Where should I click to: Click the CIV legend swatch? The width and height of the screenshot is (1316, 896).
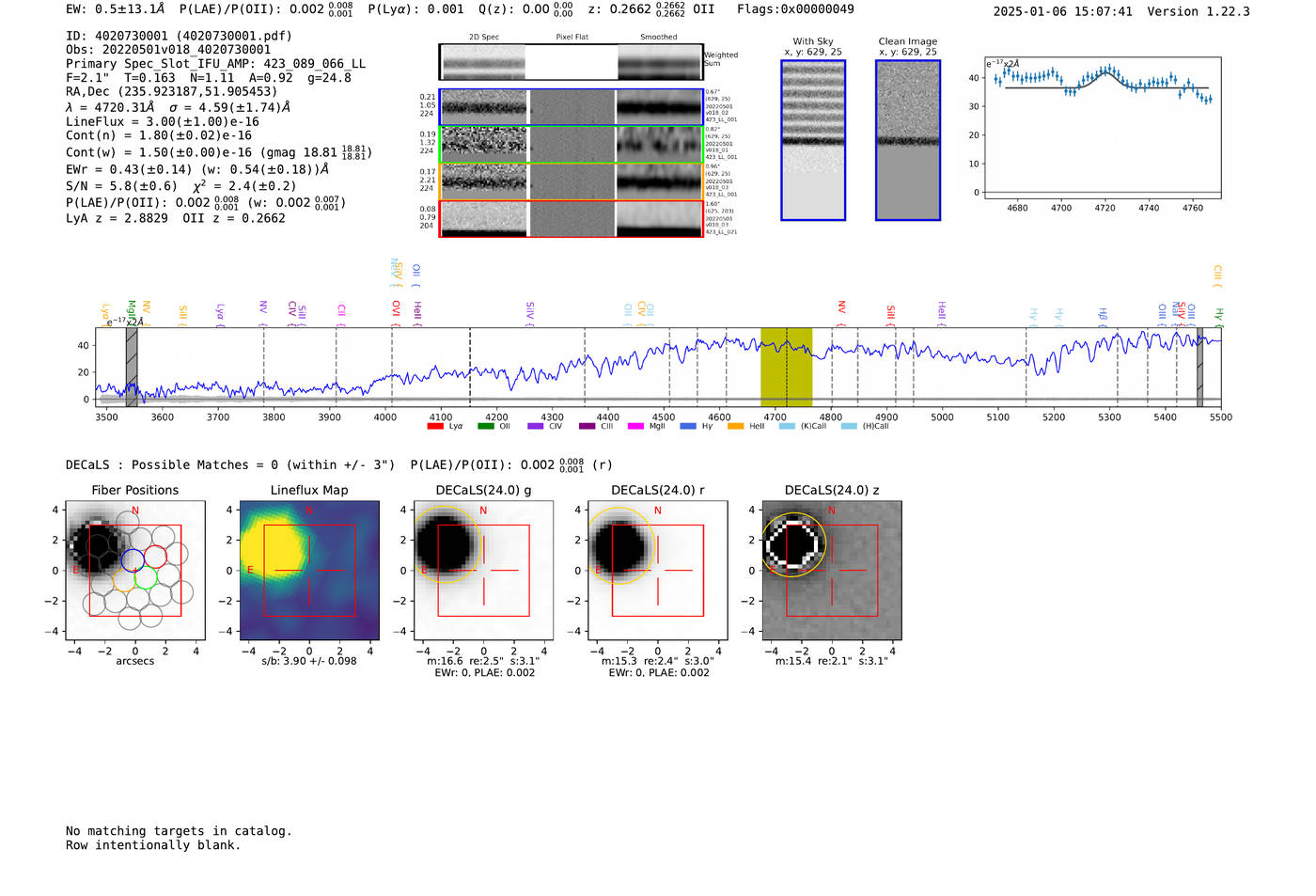535,426
